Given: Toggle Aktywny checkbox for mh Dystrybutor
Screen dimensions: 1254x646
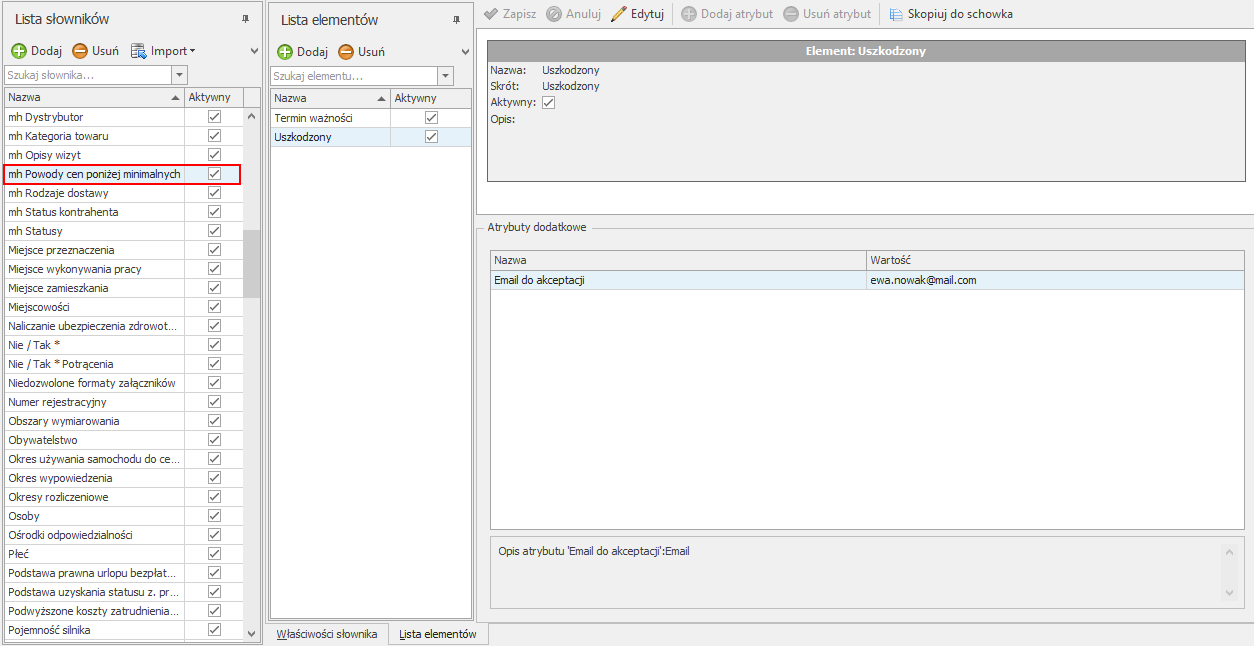Looking at the screenshot, I should [x=214, y=117].
